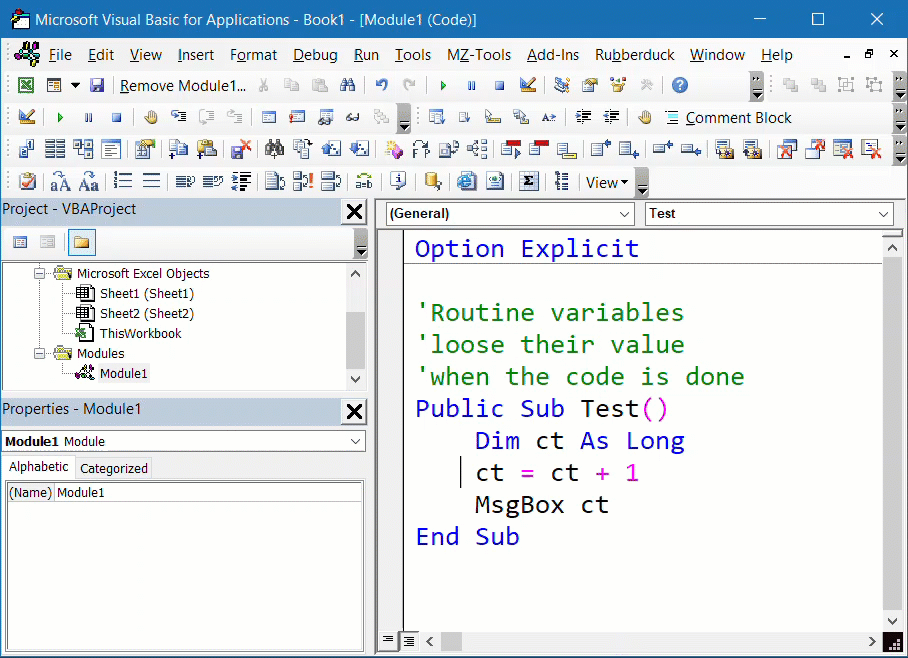The image size is (908, 658).
Task: Click the Undo arrow icon
Action: tap(381, 86)
